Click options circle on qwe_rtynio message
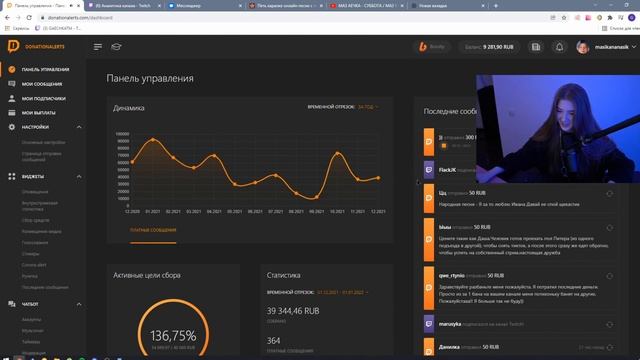Viewport: 640px width, 360px height. tap(609, 276)
